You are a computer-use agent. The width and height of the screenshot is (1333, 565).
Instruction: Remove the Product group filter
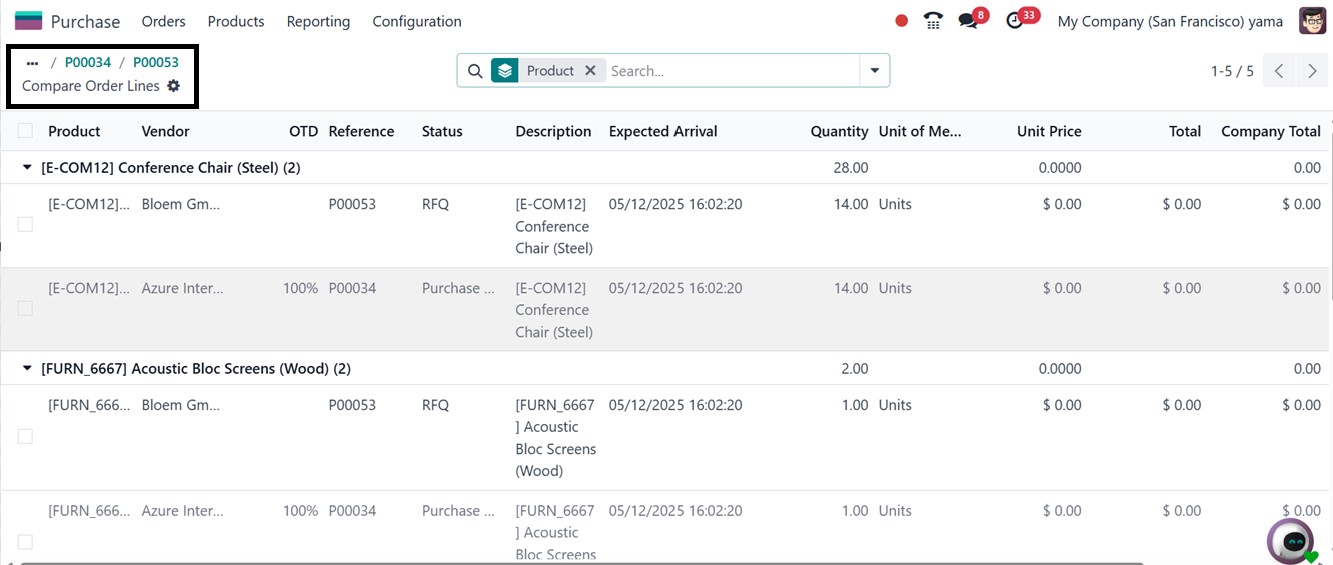click(590, 71)
